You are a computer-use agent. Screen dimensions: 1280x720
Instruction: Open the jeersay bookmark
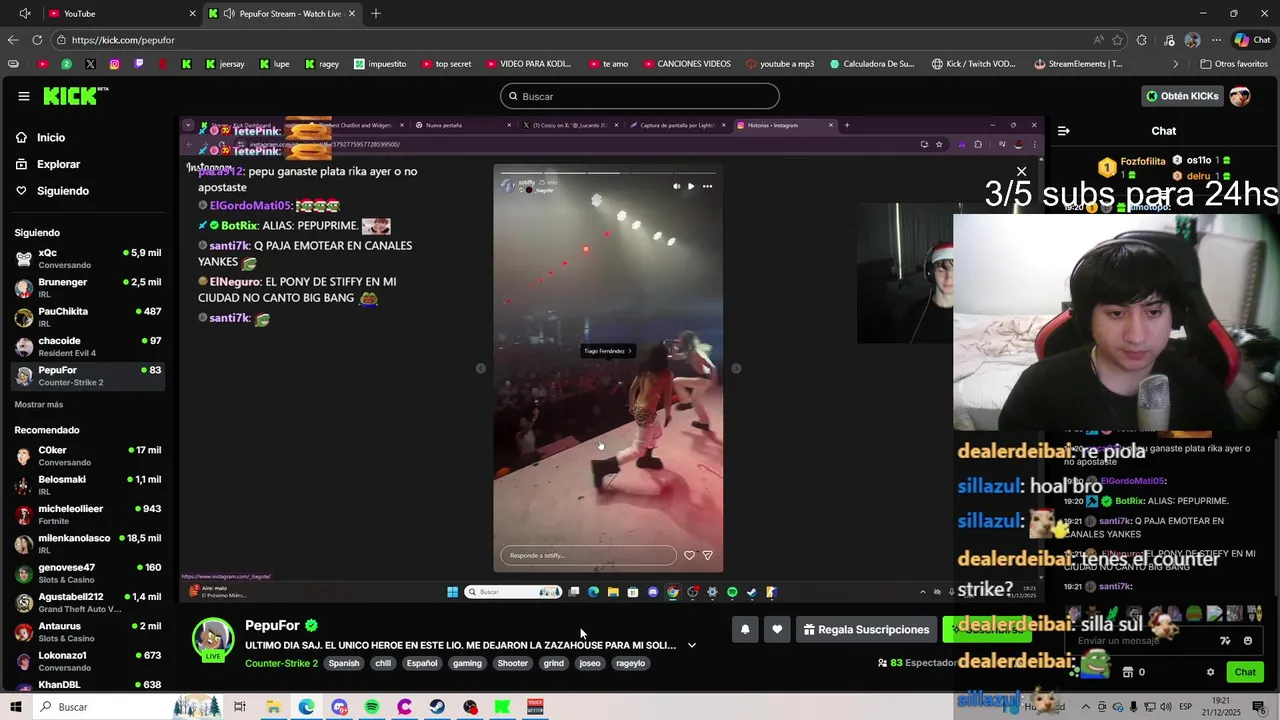coord(225,64)
